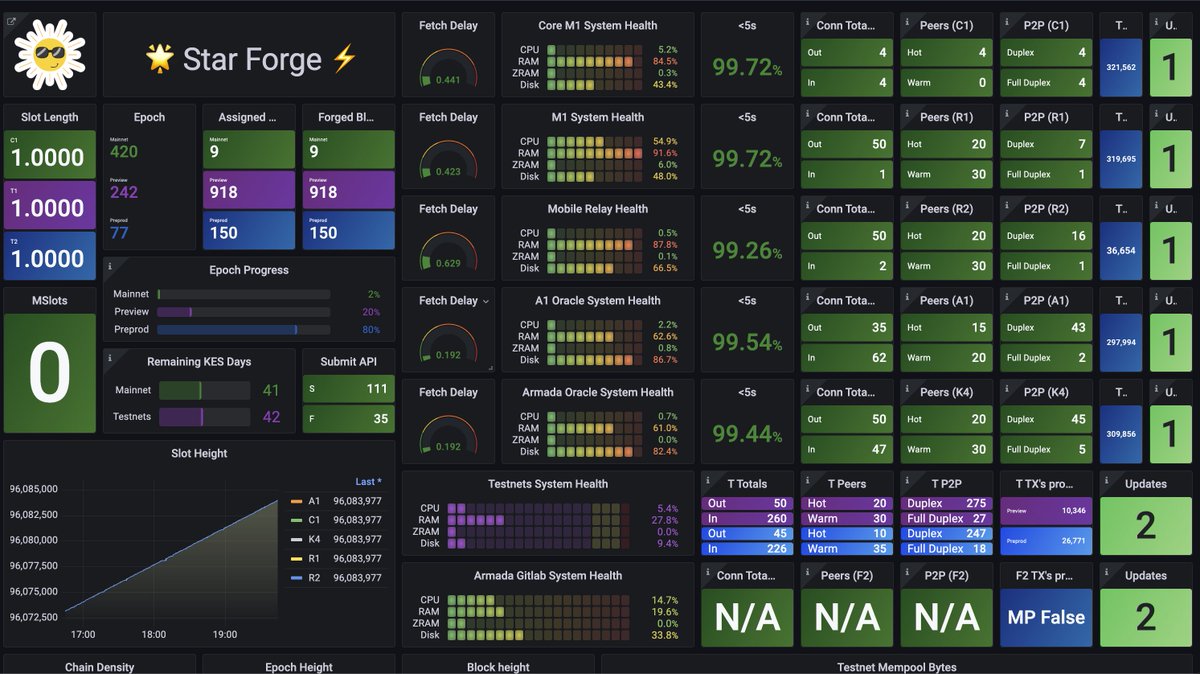Click the 99.26% stat value
1200x674 pixels.
(747, 251)
